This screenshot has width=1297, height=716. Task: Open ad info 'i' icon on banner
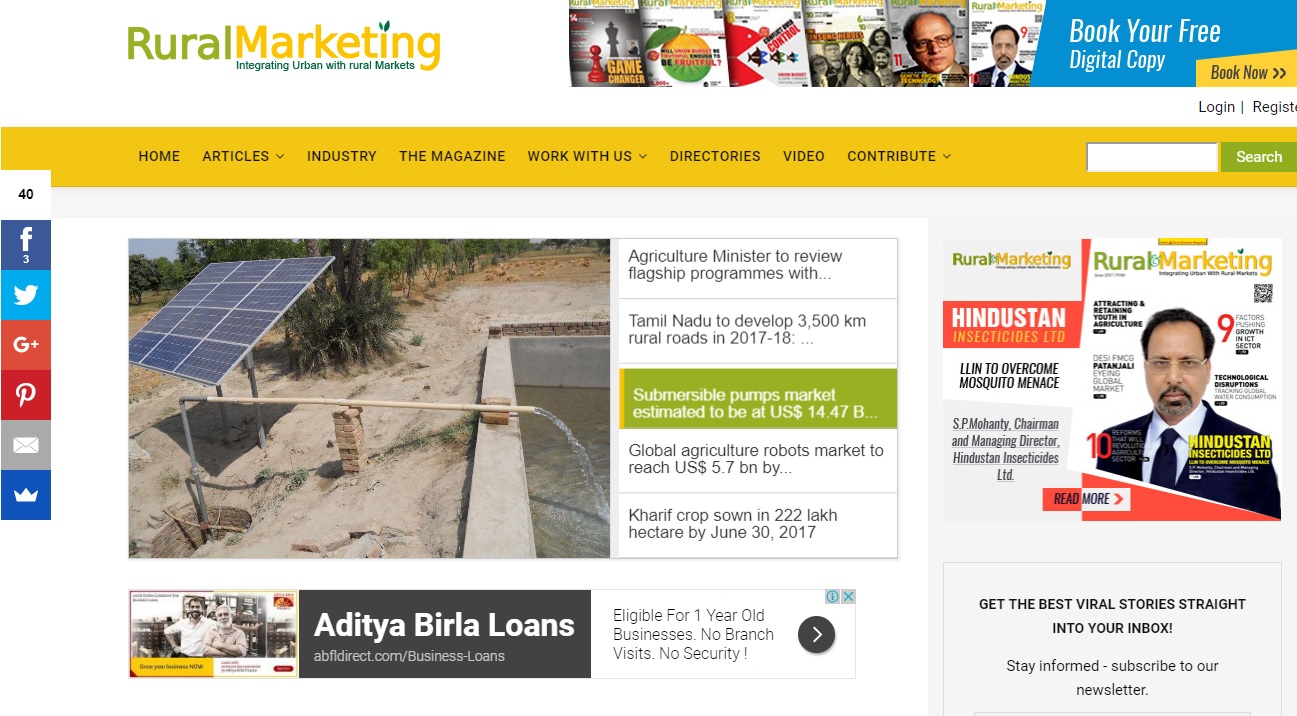pyautogui.click(x=832, y=597)
